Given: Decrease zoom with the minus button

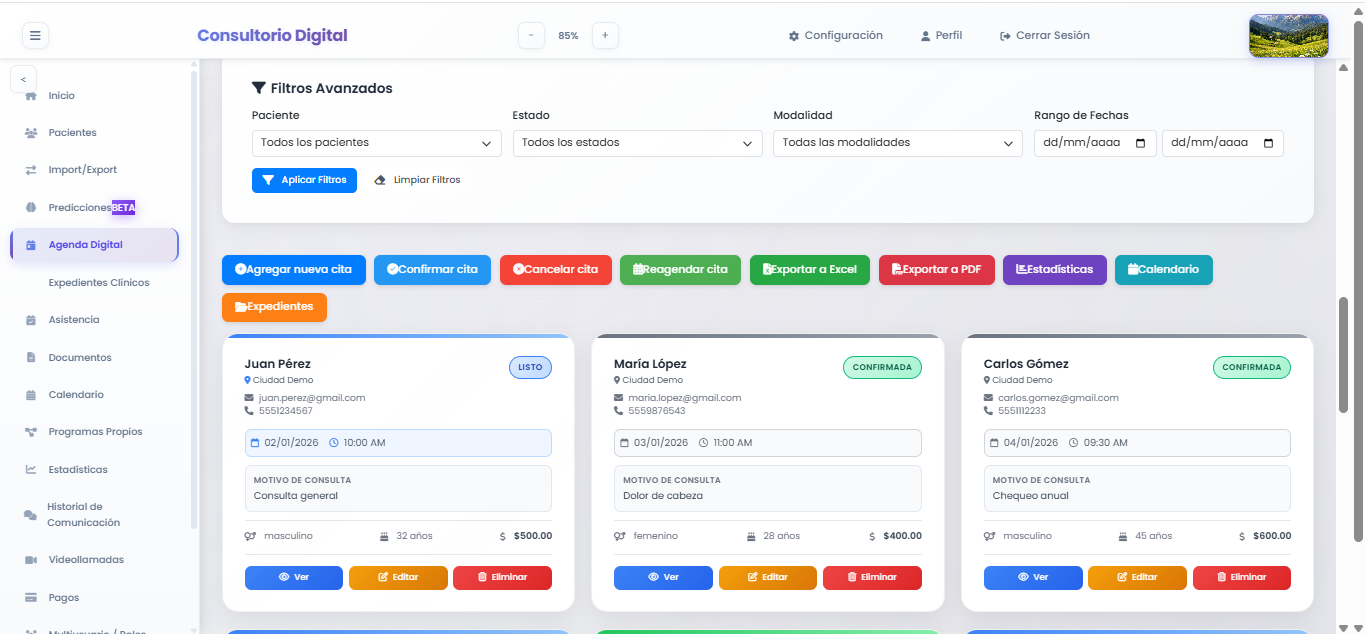Looking at the screenshot, I should click(x=531, y=35).
